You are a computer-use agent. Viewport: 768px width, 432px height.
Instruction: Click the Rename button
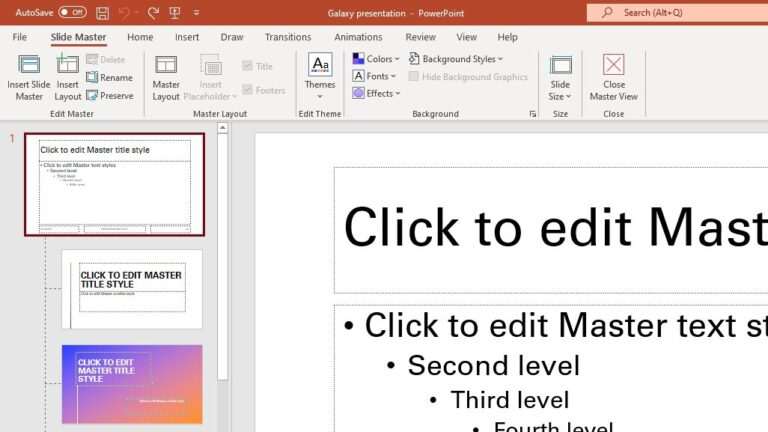tap(110, 77)
